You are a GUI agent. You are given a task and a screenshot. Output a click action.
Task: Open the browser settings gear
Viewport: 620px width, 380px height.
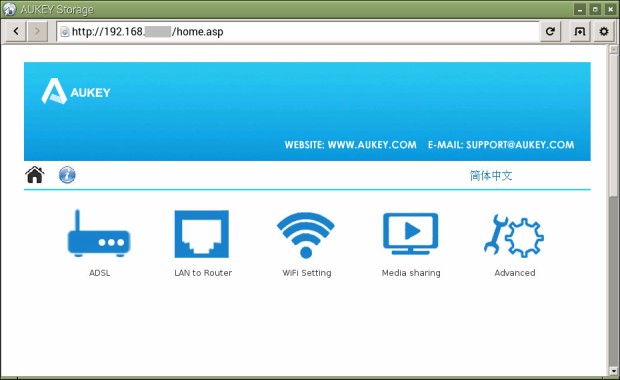point(604,31)
